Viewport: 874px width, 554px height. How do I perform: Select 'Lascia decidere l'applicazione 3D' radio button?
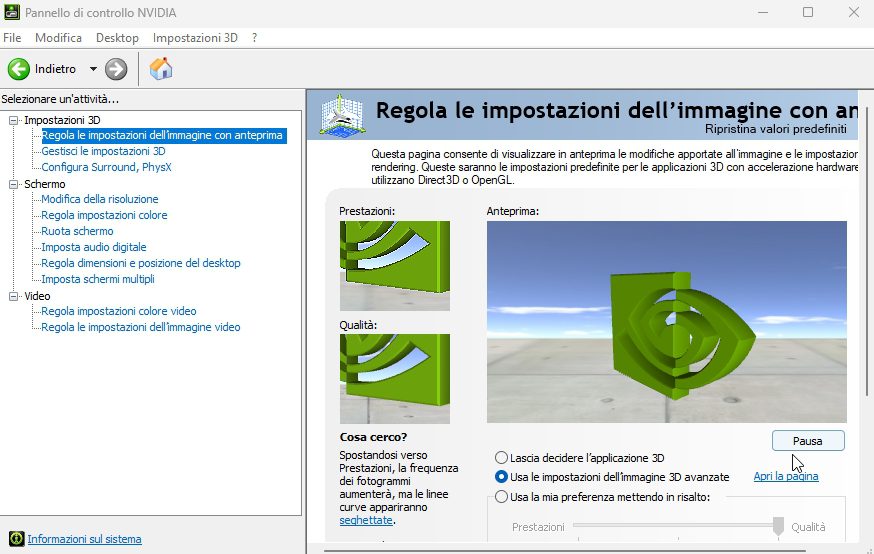501,458
